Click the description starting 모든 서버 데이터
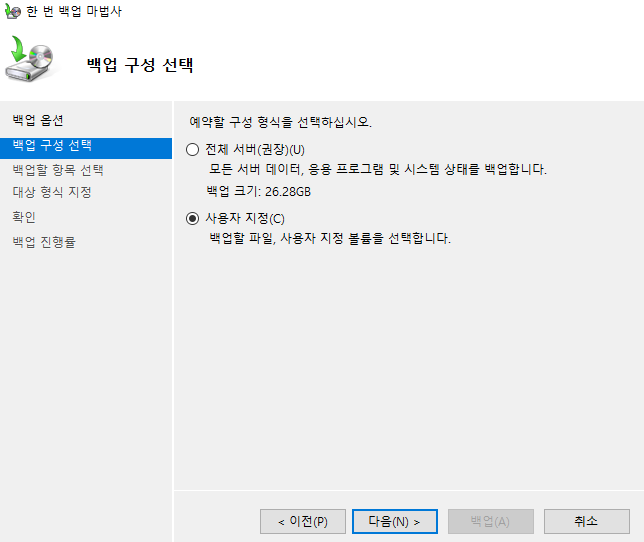This screenshot has width=644, height=542. pyautogui.click(x=378, y=169)
